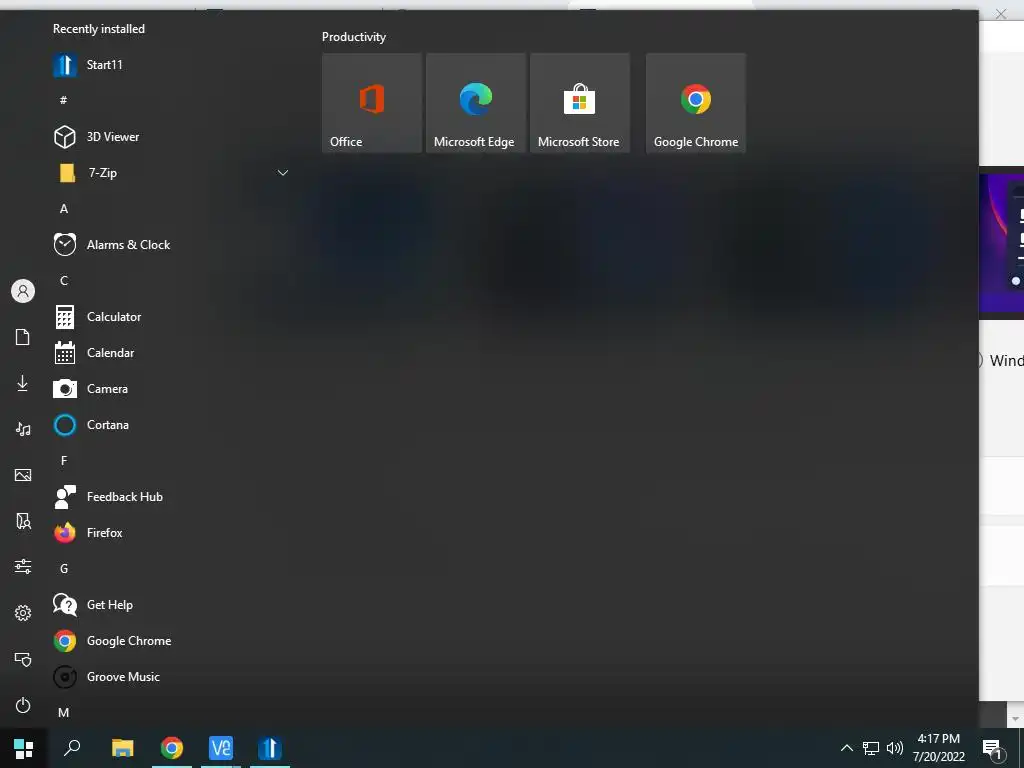
Task: Click the Office tile
Action: 372,103
